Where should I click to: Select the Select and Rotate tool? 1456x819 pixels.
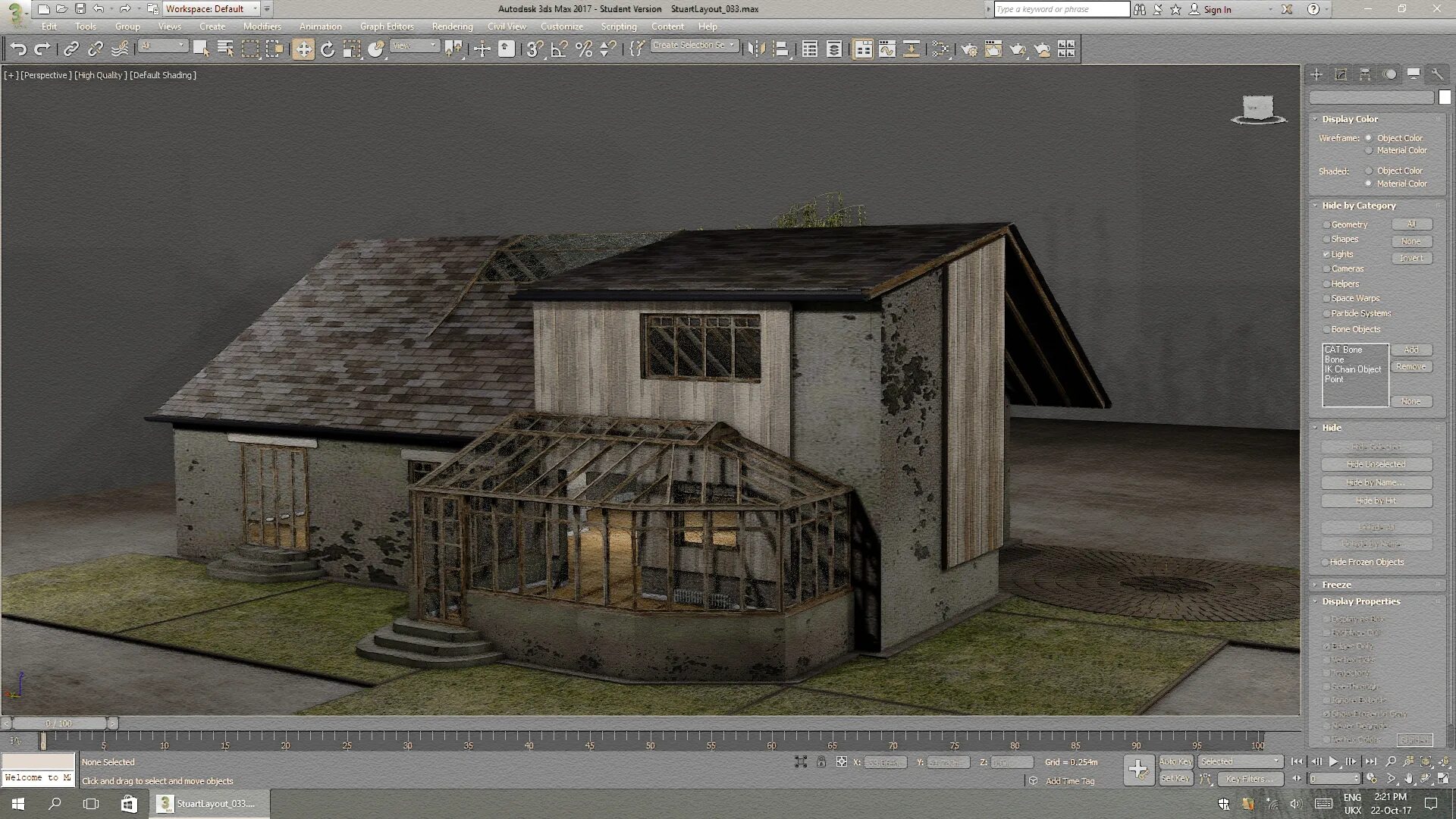pyautogui.click(x=328, y=49)
